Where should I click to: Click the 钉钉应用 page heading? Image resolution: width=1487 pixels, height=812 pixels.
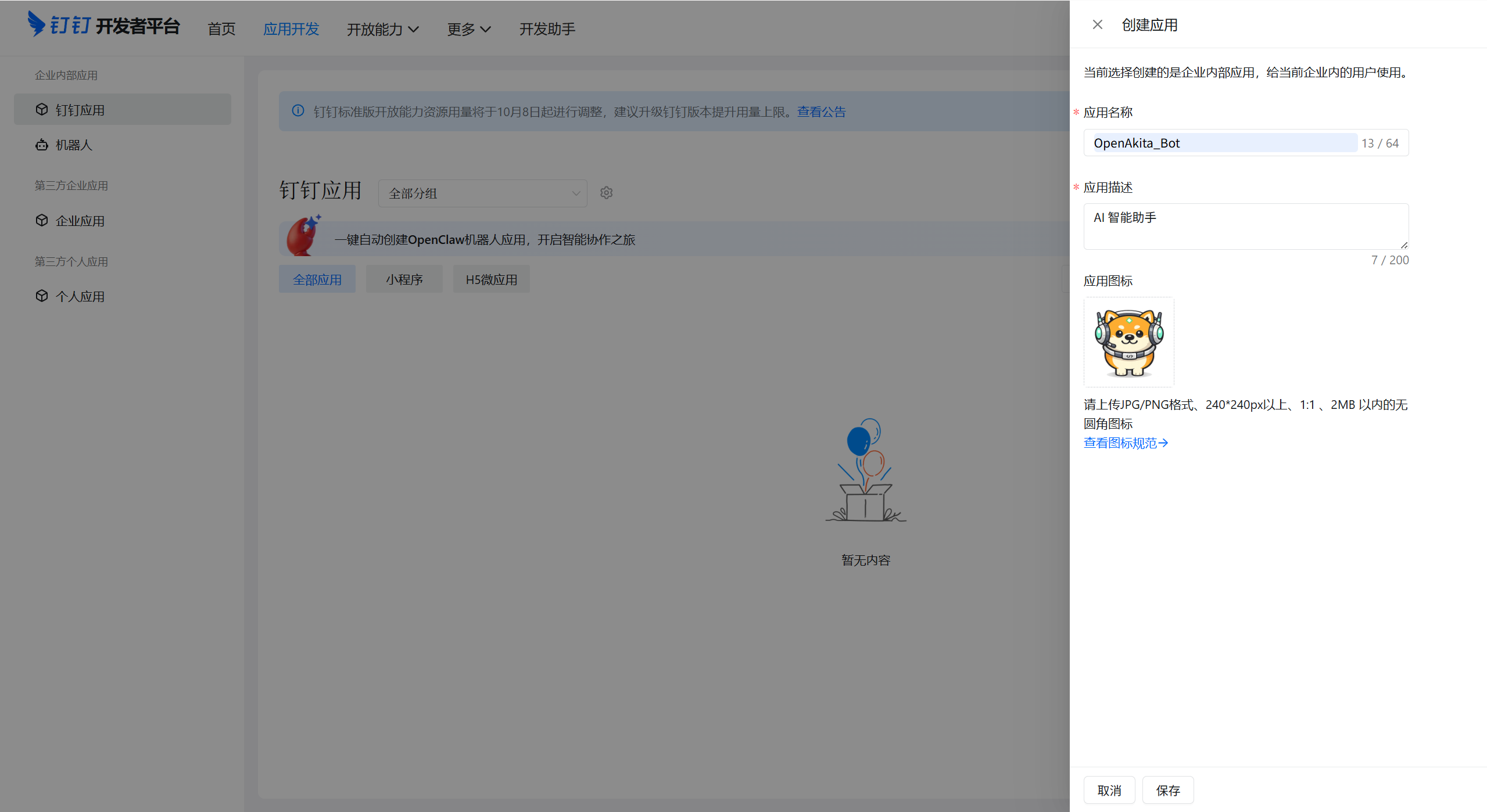click(x=320, y=191)
